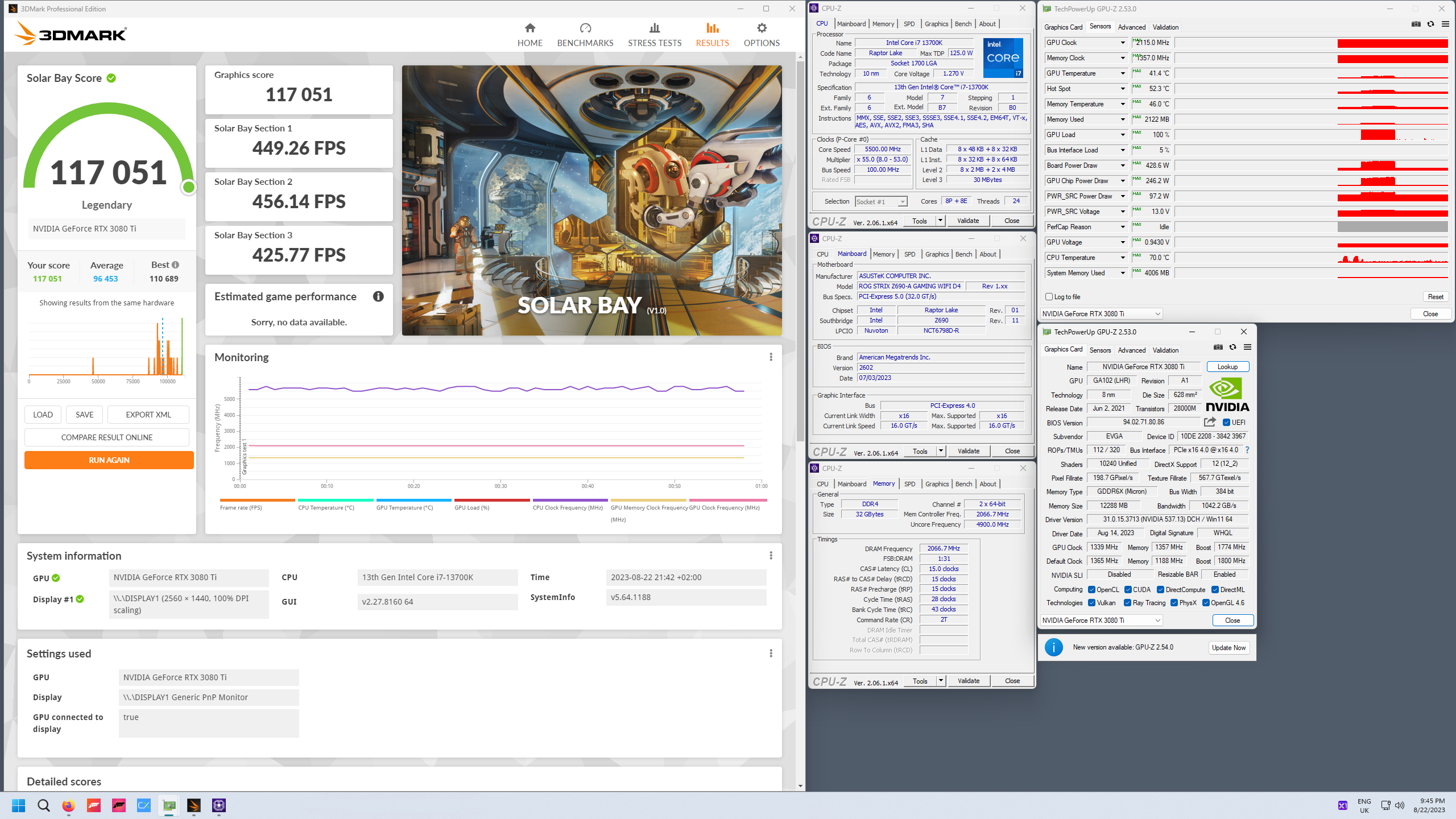The width and height of the screenshot is (1456, 819).
Task: Open the BENCHMARKS gauge icon
Action: [x=585, y=28]
